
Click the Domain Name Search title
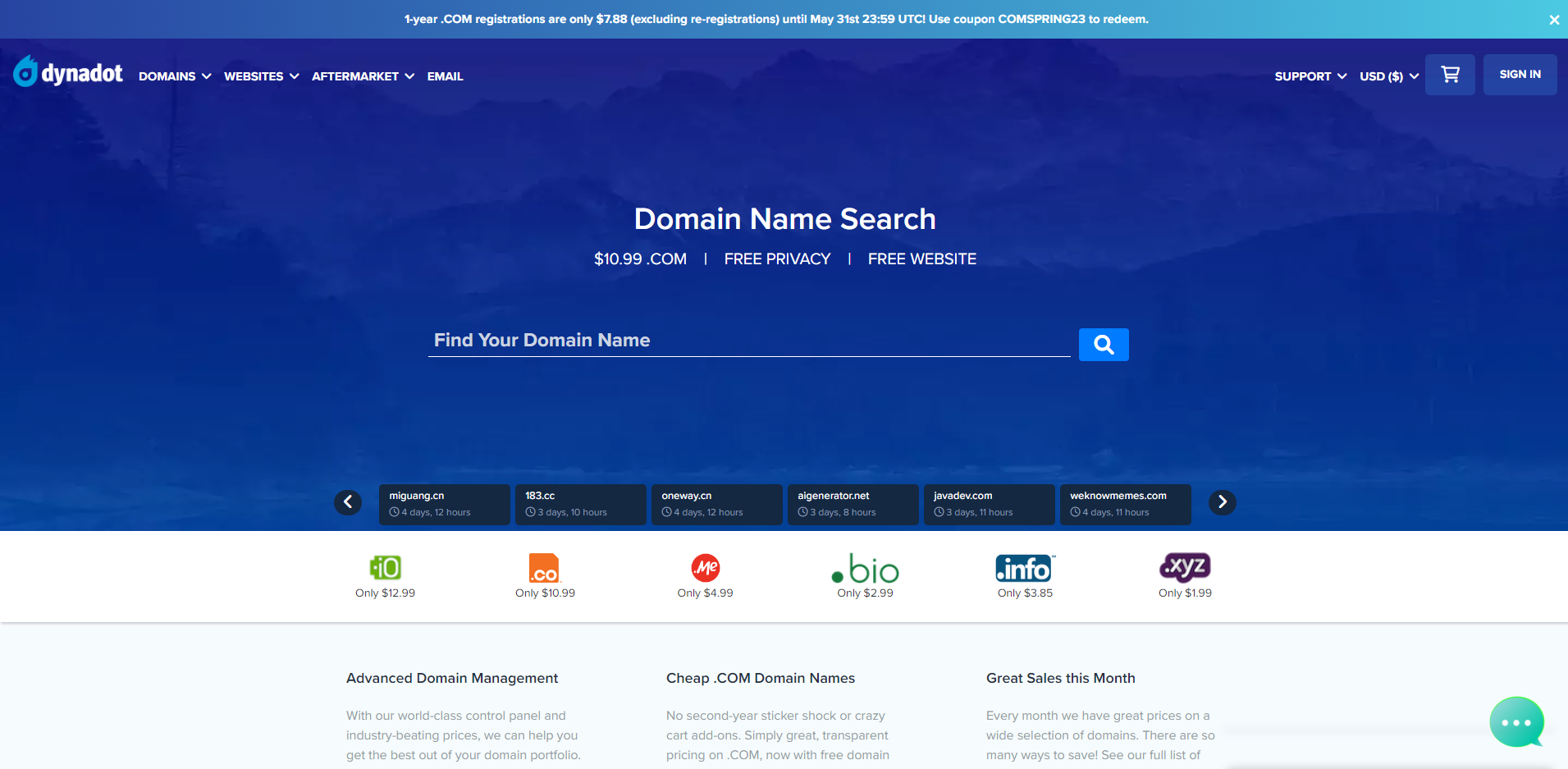coord(784,219)
